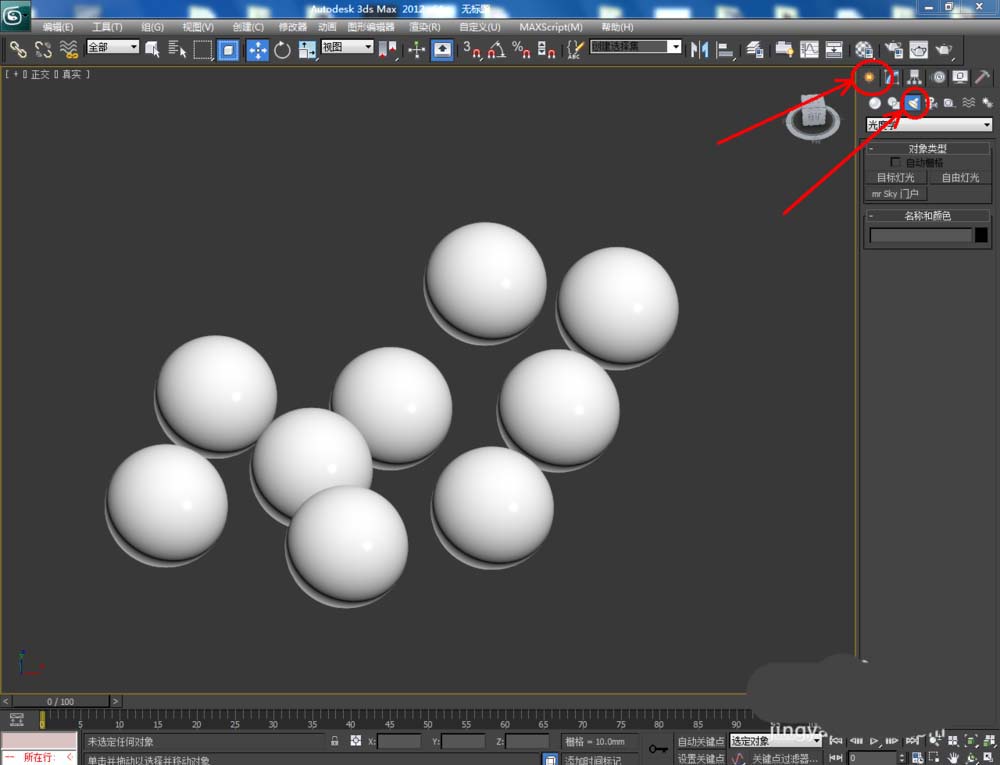Select the Move transform tool
The height and width of the screenshot is (765, 1000).
[257, 50]
